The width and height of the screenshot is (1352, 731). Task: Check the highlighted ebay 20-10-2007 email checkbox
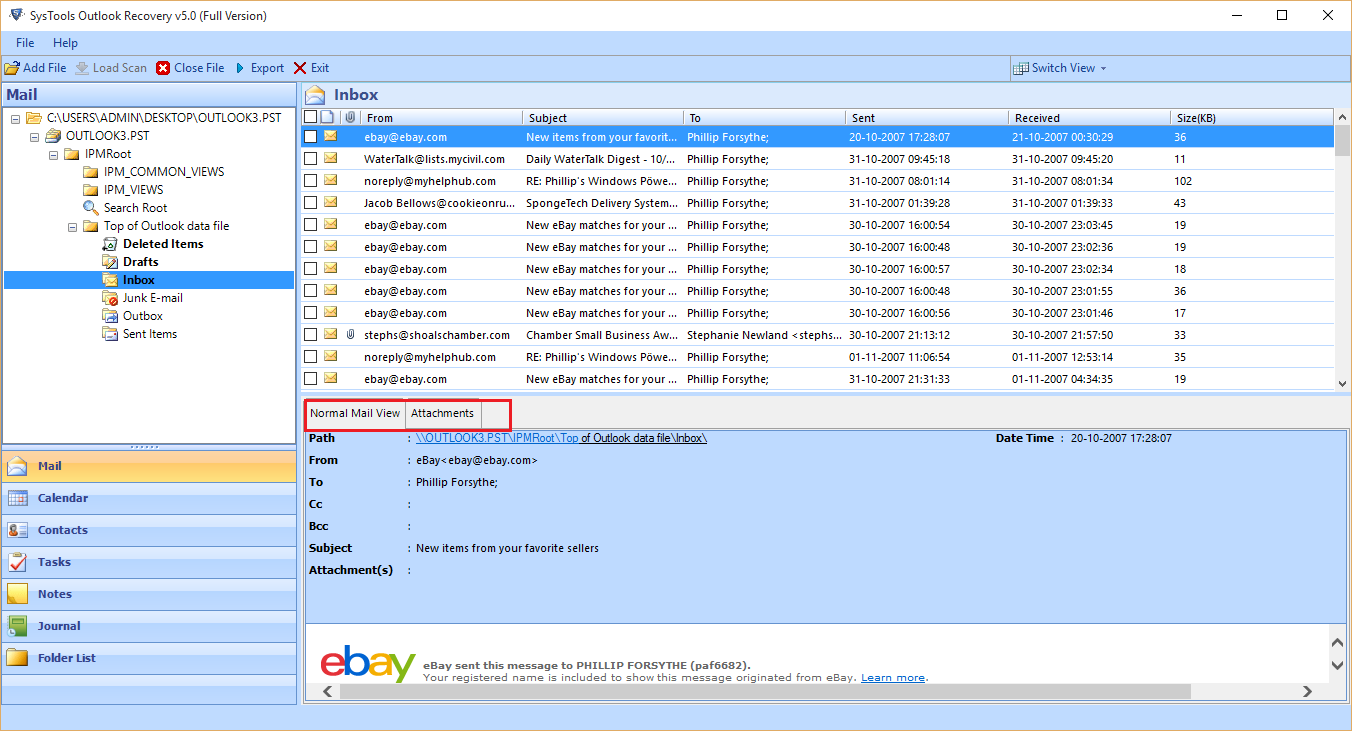[x=310, y=137]
